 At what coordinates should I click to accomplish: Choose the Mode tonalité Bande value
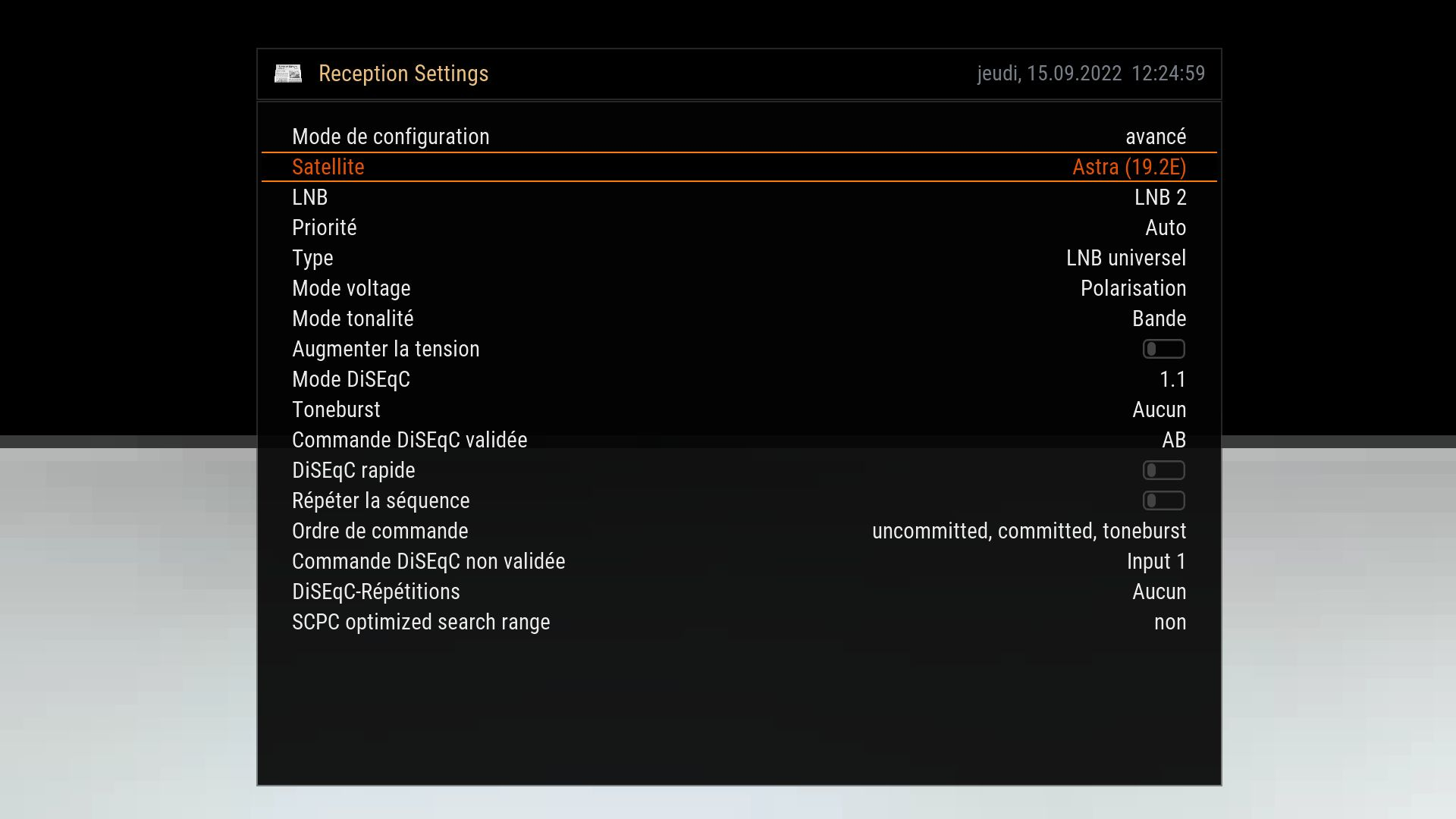coord(1159,318)
